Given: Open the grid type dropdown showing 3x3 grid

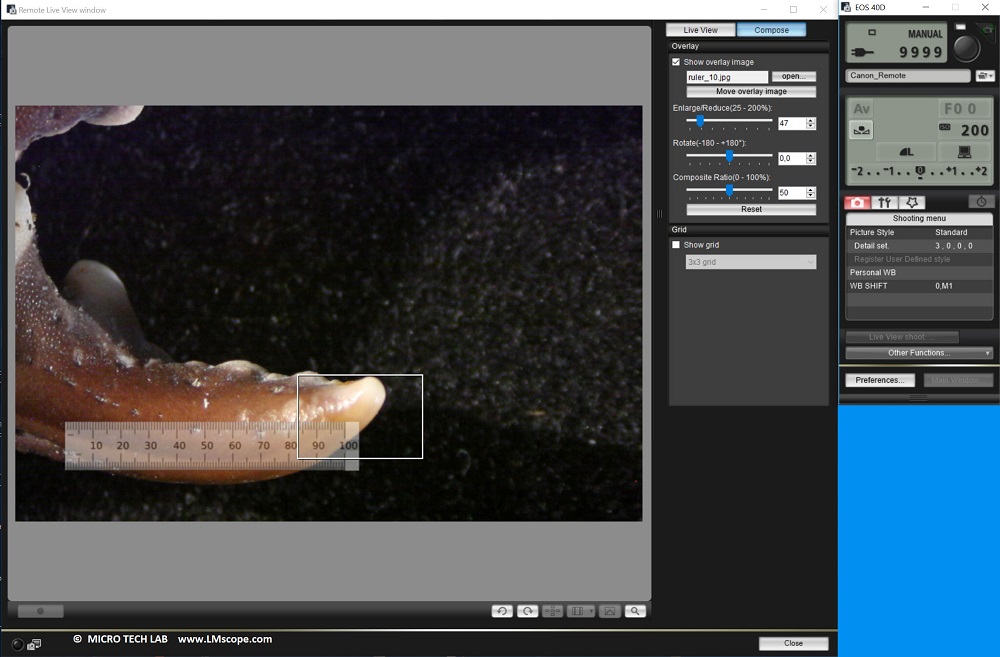Looking at the screenshot, I should point(750,261).
